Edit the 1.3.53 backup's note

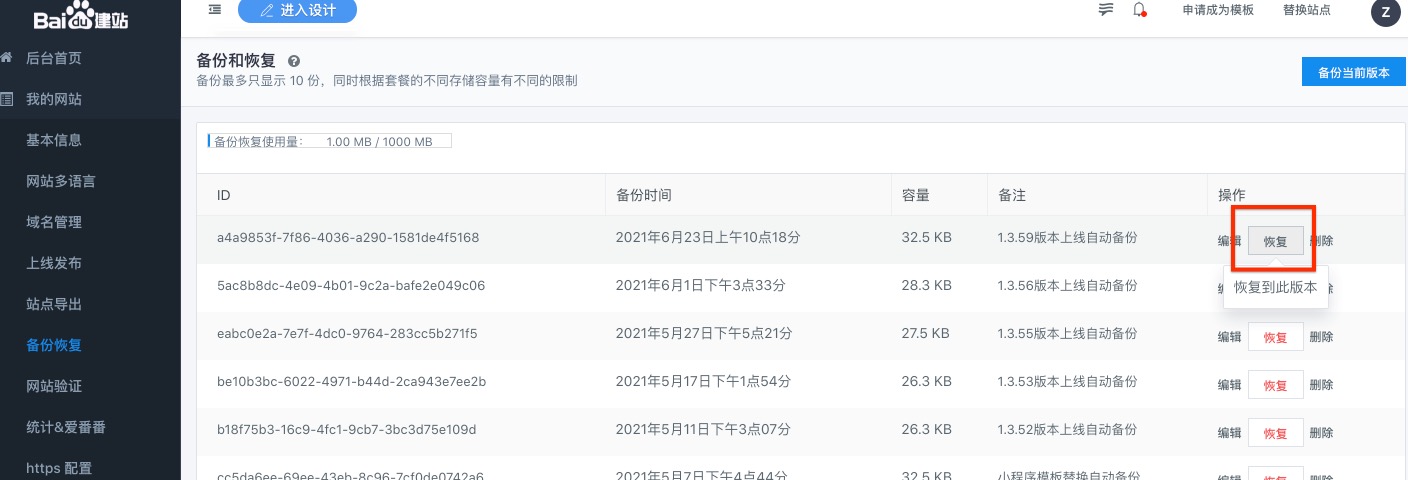[x=1229, y=385]
